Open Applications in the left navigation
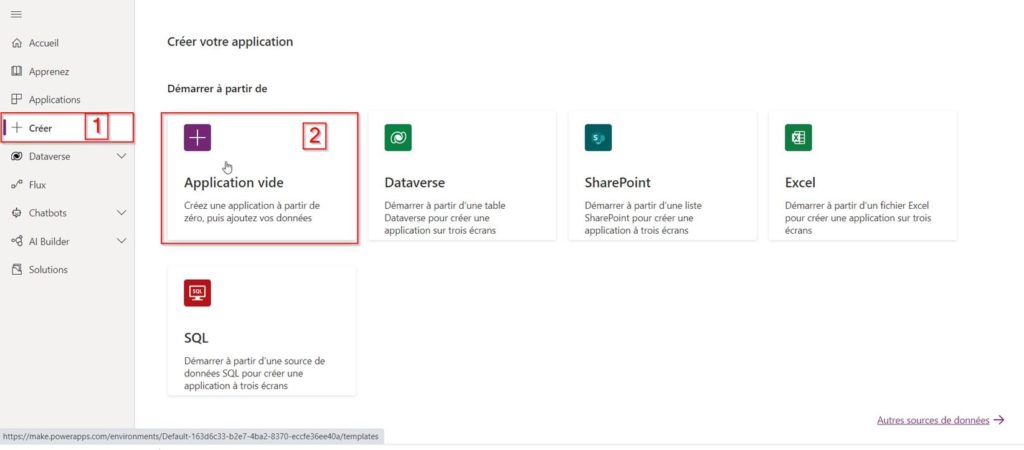Image resolution: width=1024 pixels, height=450 pixels. click(x=54, y=100)
